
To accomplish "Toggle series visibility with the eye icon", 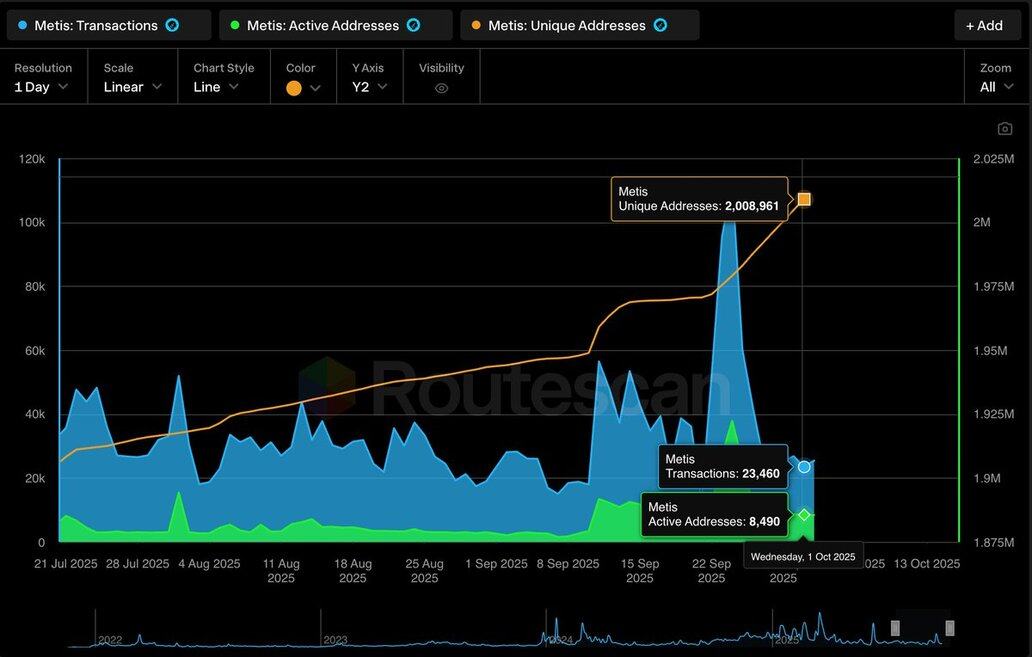I will pyautogui.click(x=441, y=88).
